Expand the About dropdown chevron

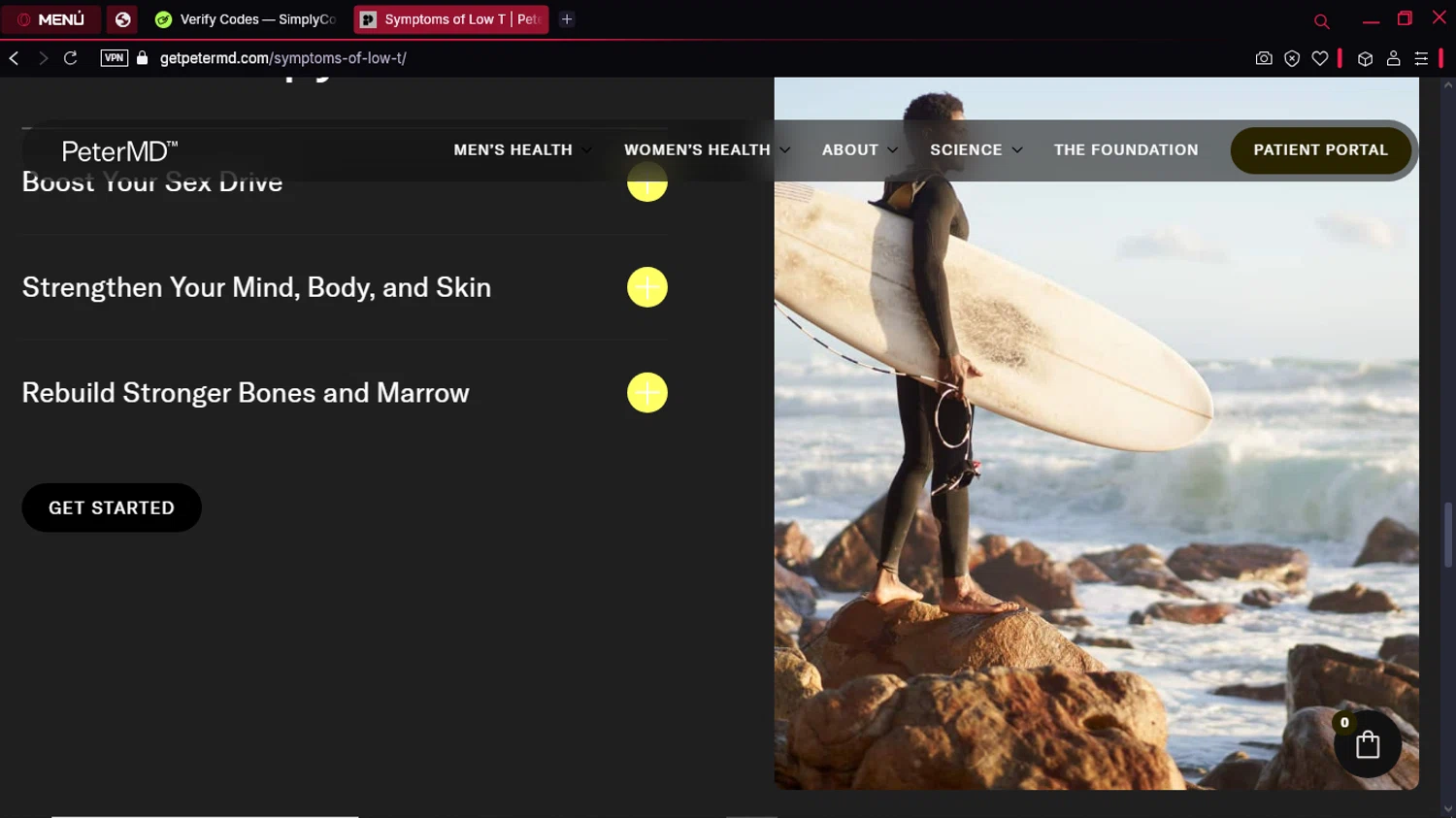892,150
